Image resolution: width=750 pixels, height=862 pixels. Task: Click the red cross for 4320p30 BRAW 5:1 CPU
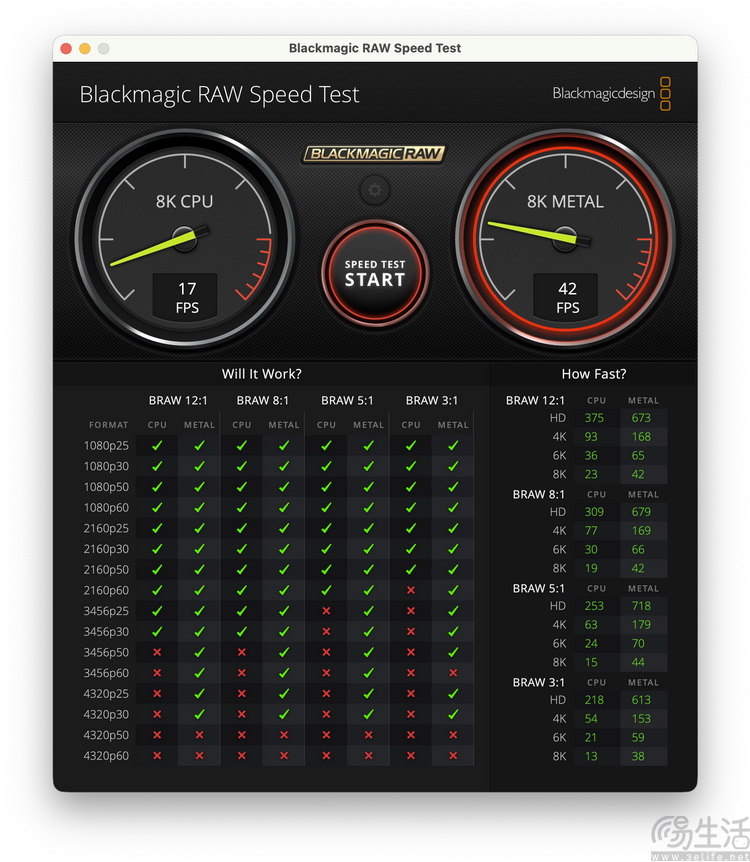click(x=326, y=715)
